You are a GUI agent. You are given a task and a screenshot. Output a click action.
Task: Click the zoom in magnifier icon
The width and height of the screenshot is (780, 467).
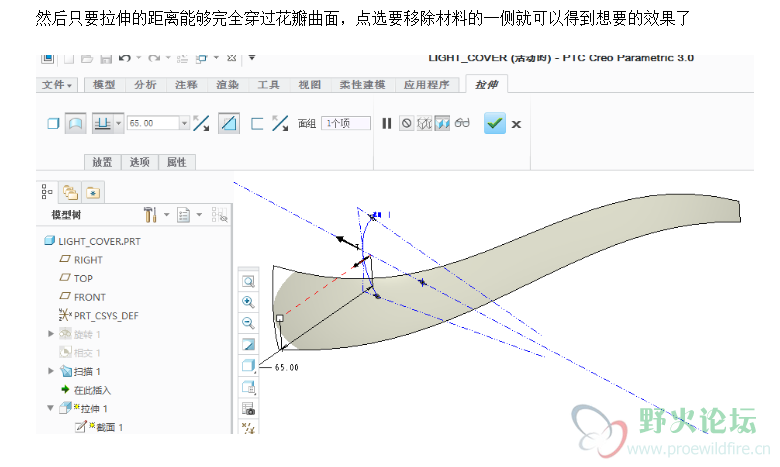point(248,302)
